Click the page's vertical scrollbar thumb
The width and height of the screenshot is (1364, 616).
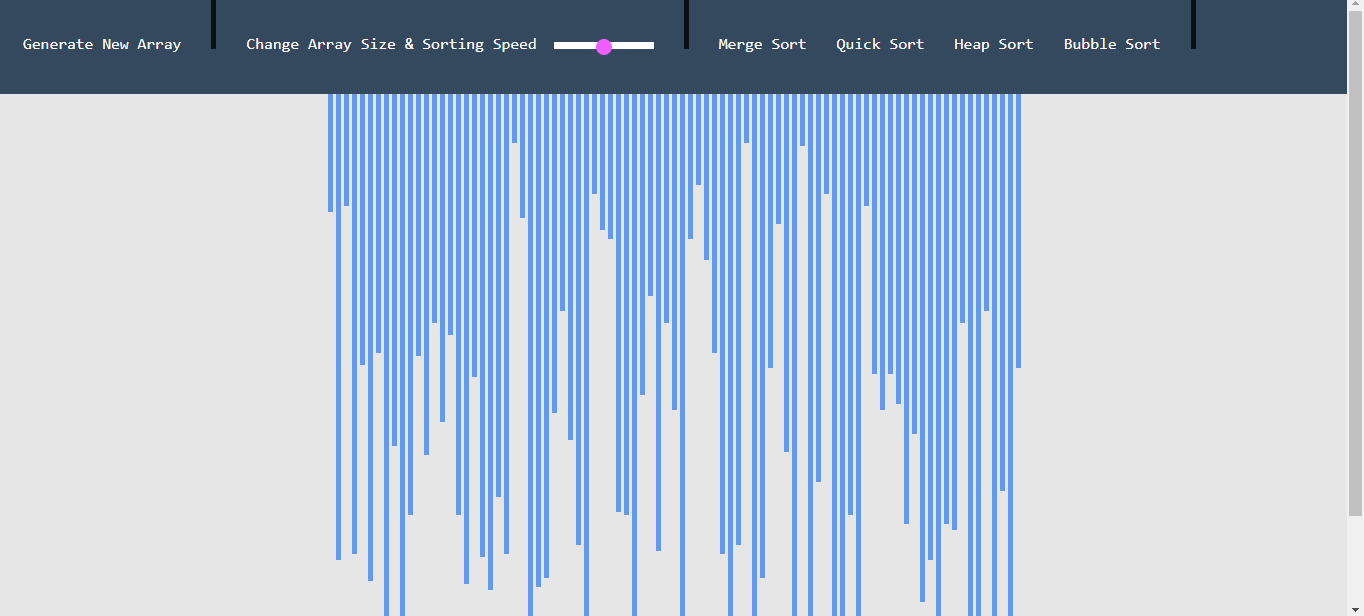click(x=1355, y=265)
